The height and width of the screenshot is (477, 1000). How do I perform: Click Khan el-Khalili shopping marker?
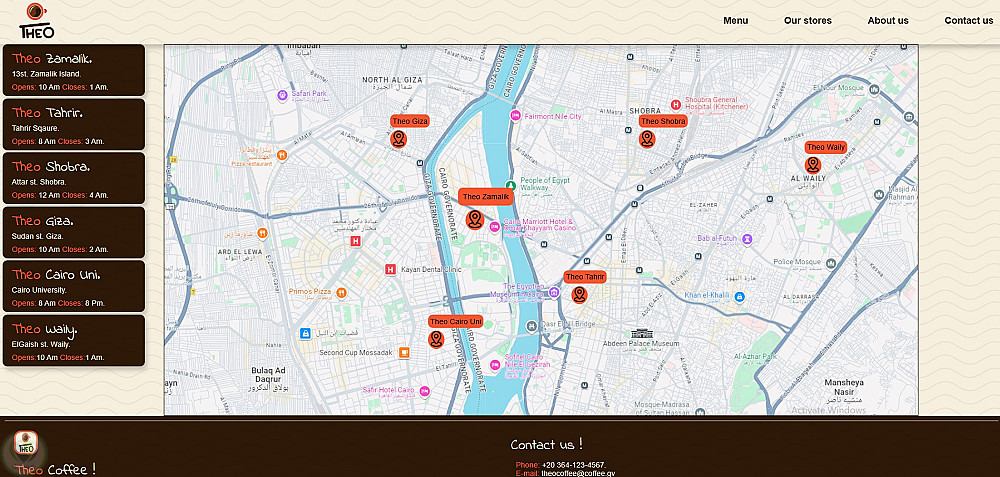coord(739,297)
